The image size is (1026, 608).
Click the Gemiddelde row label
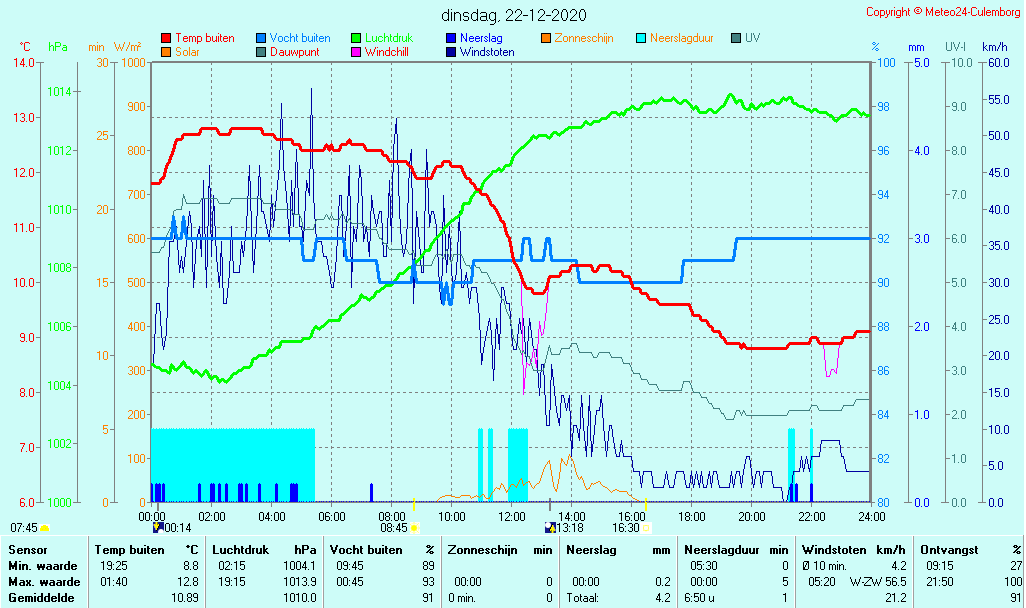[38, 597]
